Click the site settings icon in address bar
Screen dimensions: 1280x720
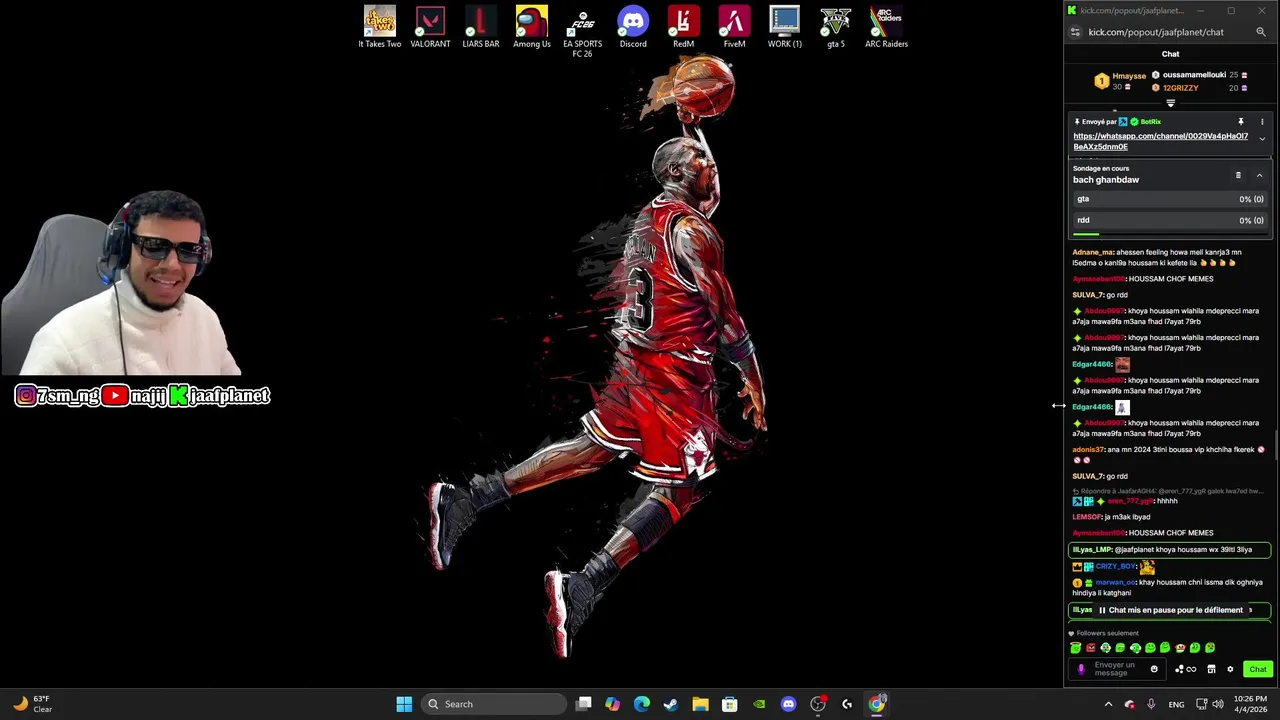(1075, 32)
